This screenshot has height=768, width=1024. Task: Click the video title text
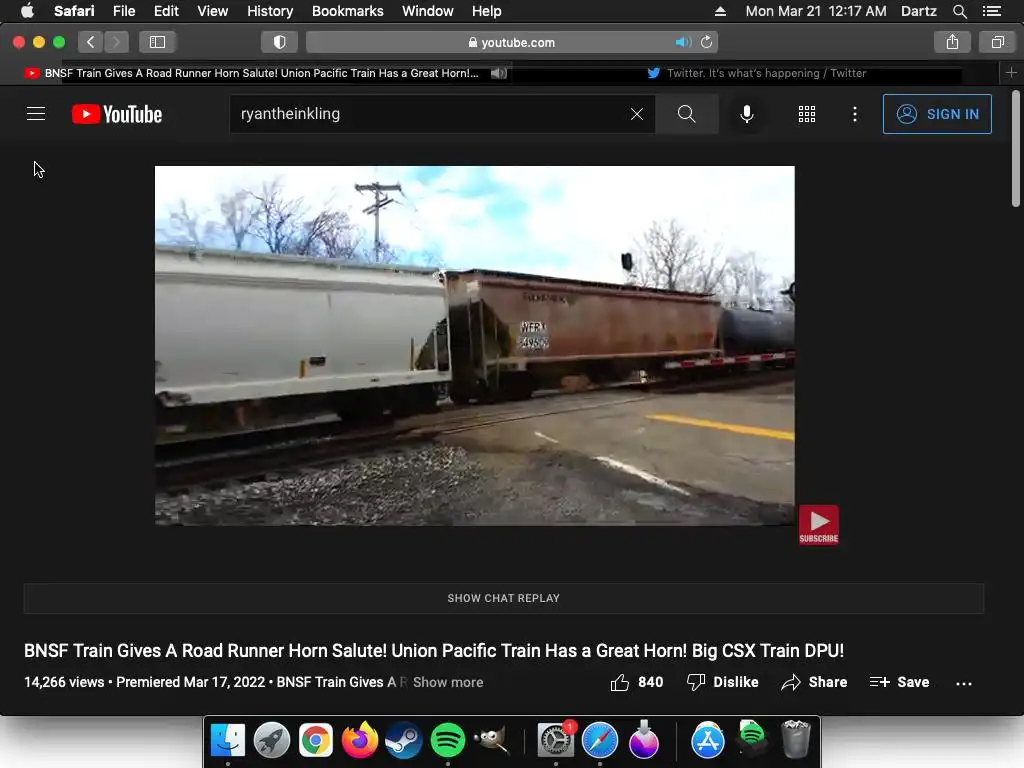[x=434, y=651]
